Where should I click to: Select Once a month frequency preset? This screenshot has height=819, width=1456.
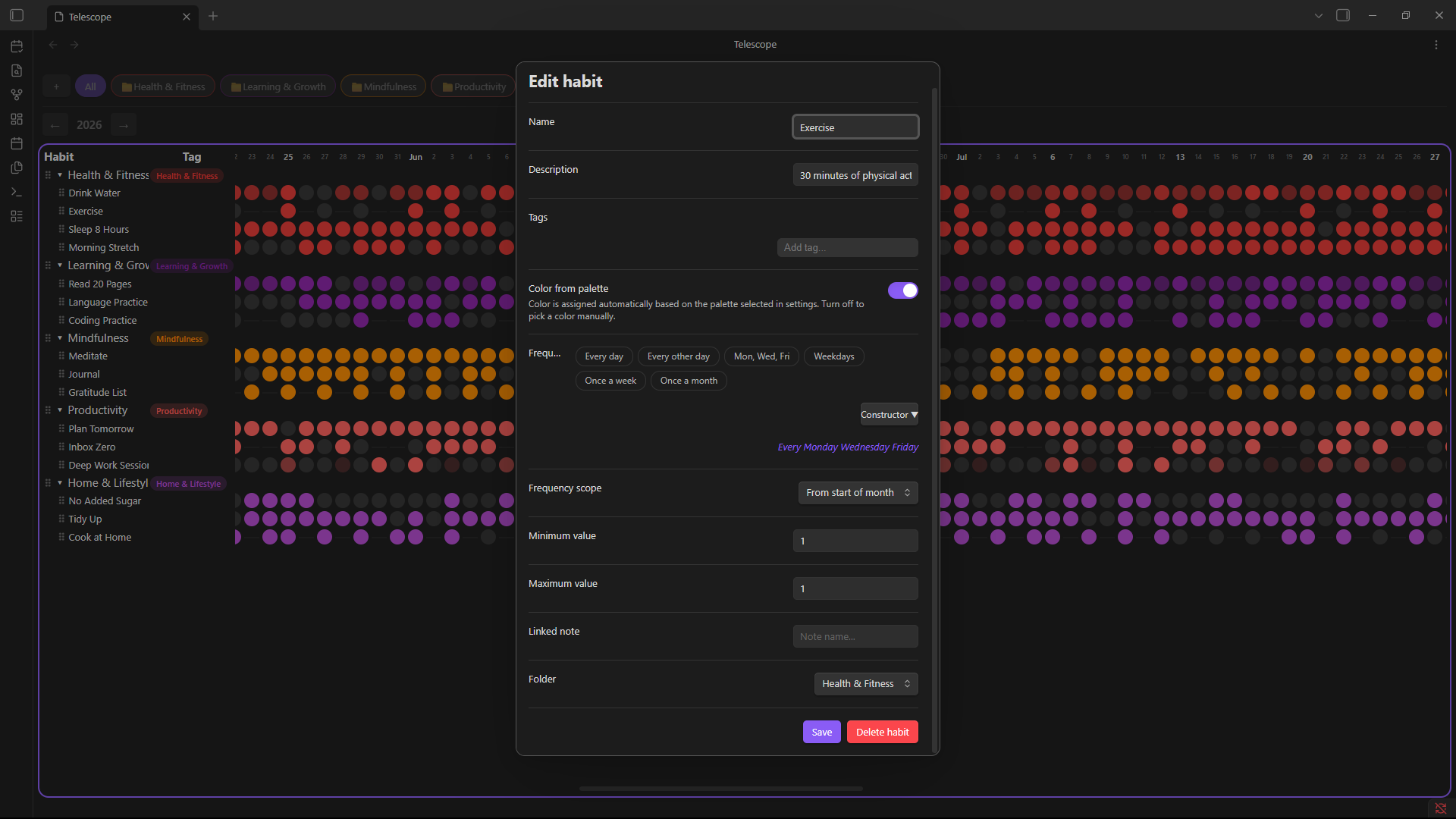pos(689,381)
